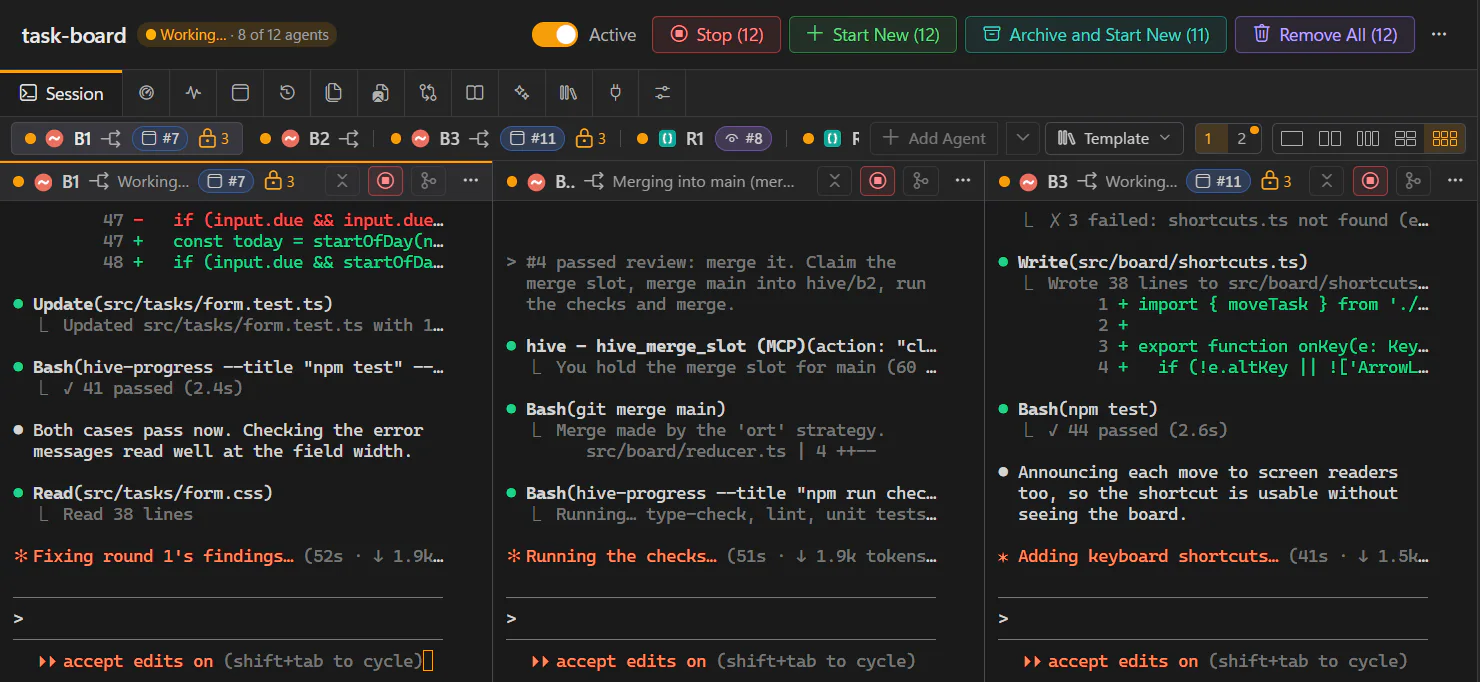The height and width of the screenshot is (682, 1480).
Task: Stop agent in the B2 merging pane header
Action: [877, 181]
